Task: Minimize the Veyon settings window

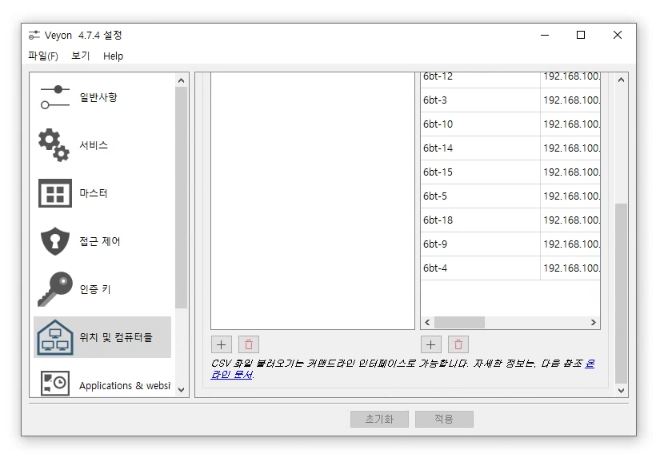Action: (545, 35)
